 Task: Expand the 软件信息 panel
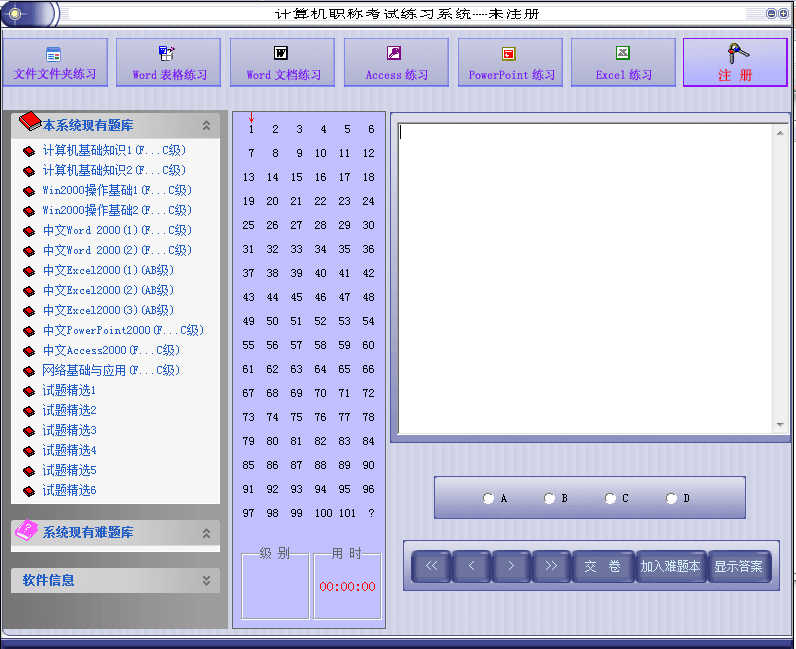(206, 580)
